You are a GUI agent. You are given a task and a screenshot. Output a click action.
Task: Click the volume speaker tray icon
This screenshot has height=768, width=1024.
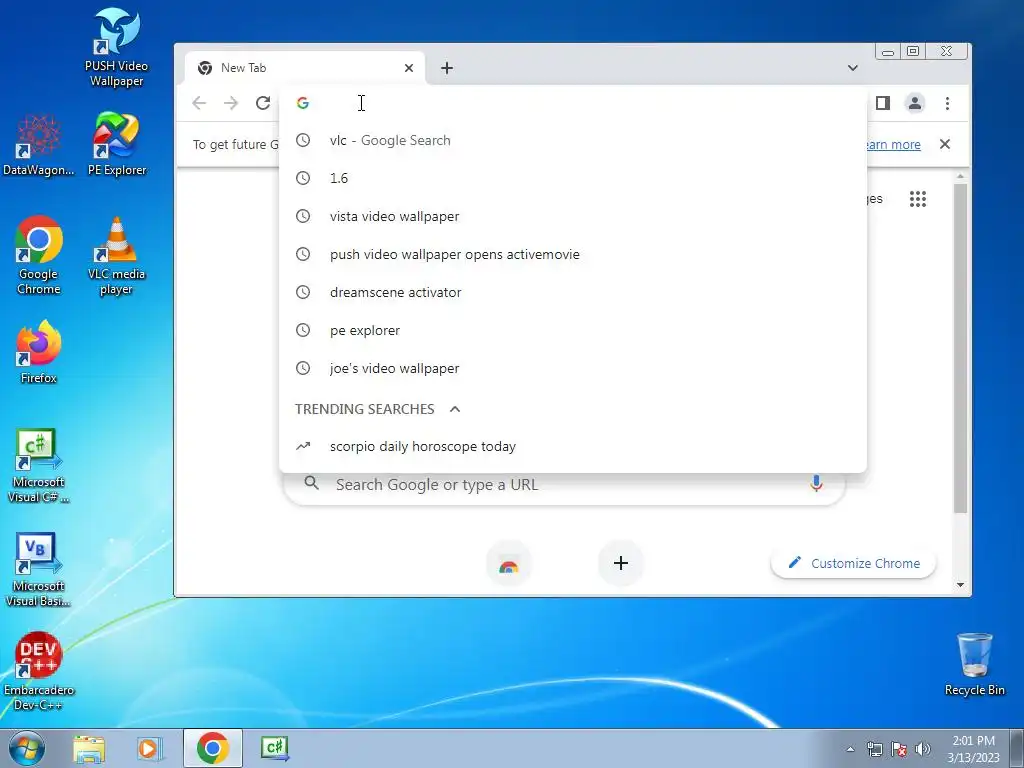coord(923,750)
